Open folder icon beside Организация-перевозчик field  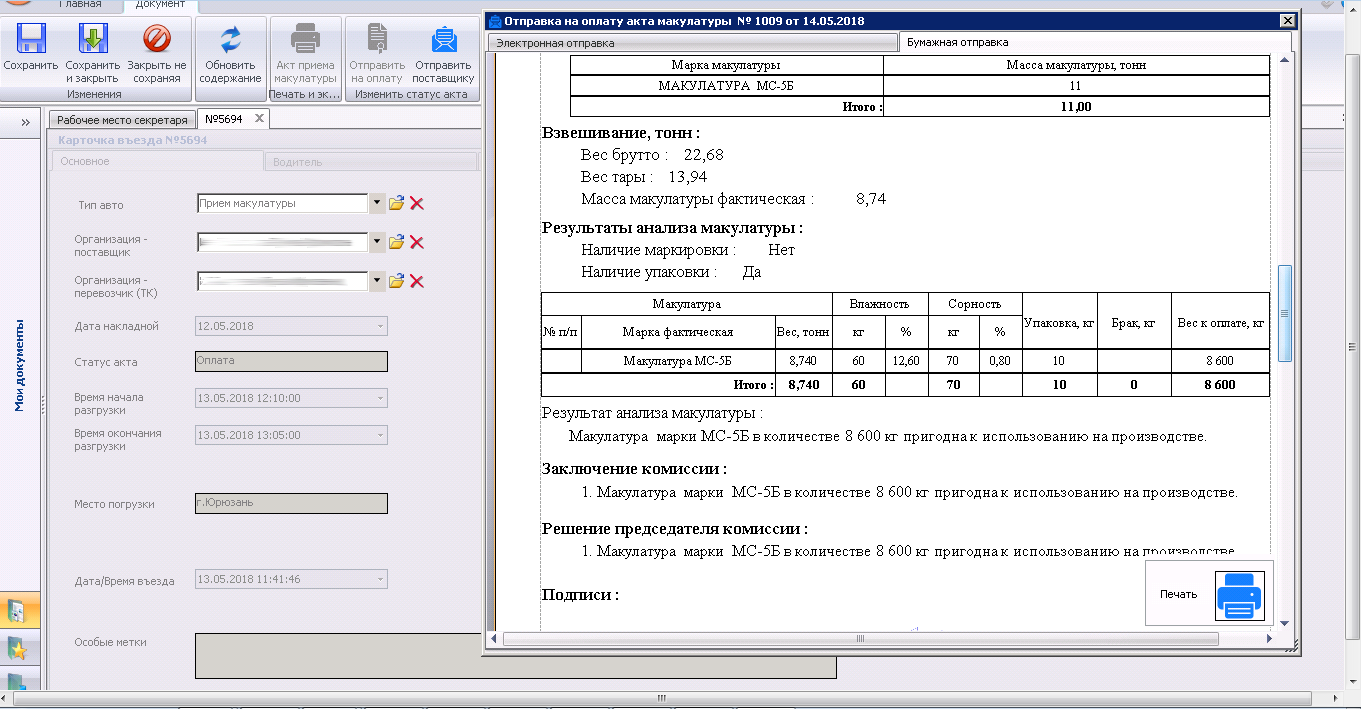click(x=396, y=281)
